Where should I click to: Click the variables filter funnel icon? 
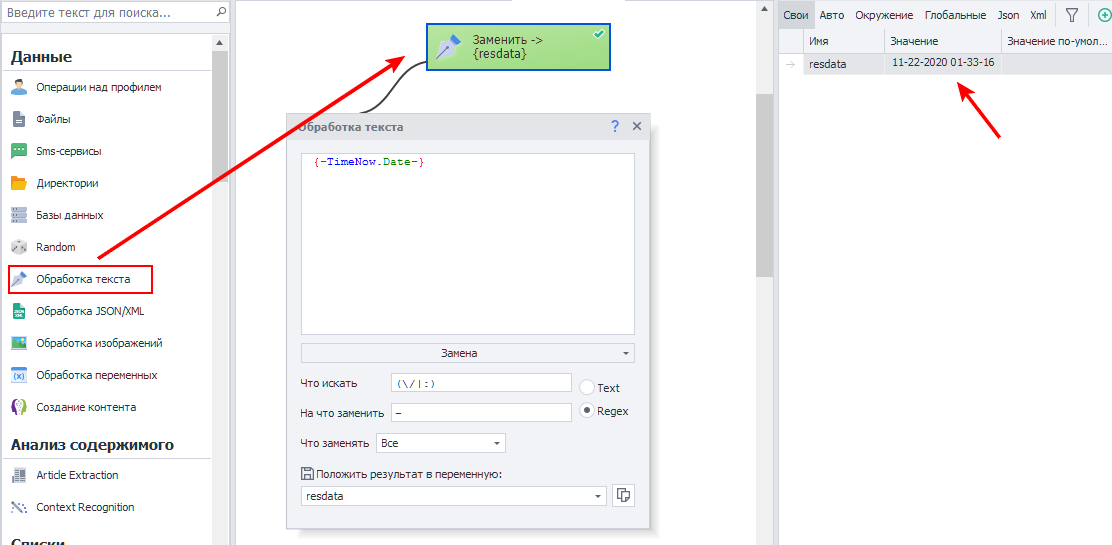(1072, 14)
